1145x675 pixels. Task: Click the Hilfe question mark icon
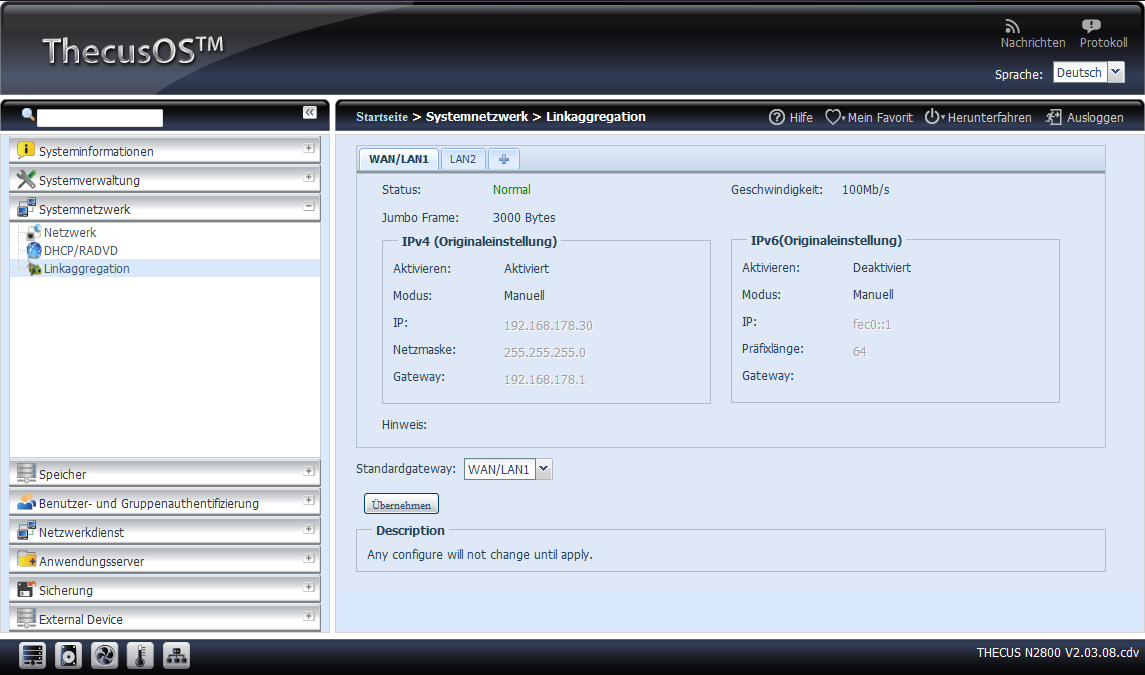click(x=777, y=117)
